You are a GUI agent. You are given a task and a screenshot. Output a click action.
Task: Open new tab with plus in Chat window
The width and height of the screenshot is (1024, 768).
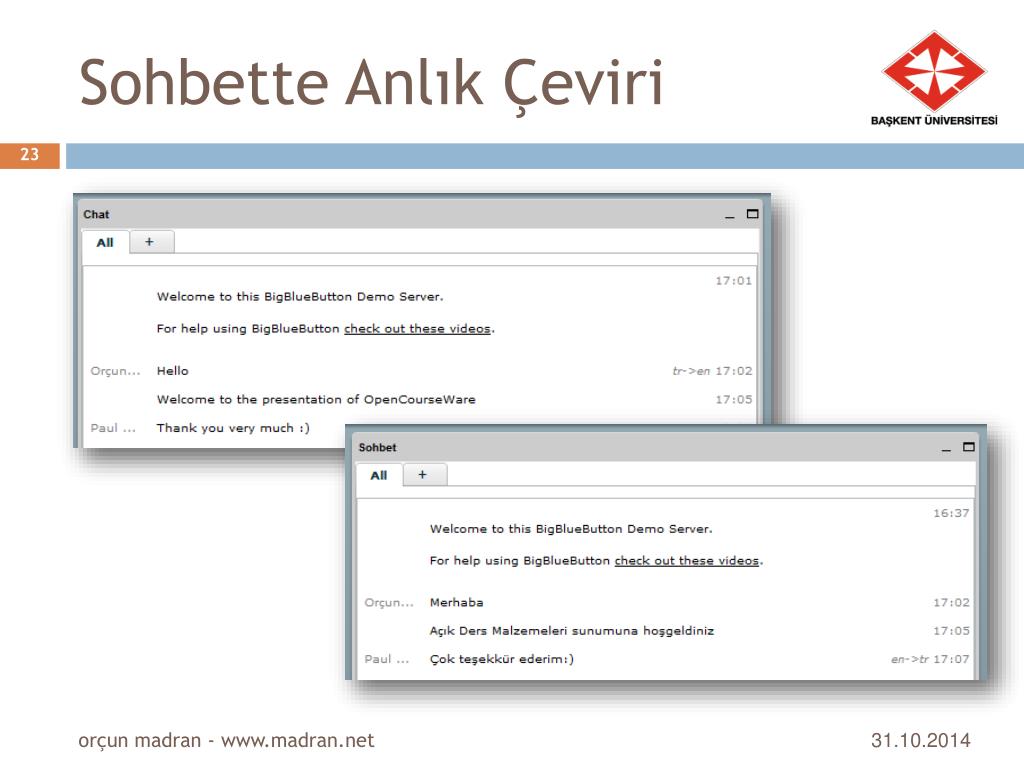[152, 242]
